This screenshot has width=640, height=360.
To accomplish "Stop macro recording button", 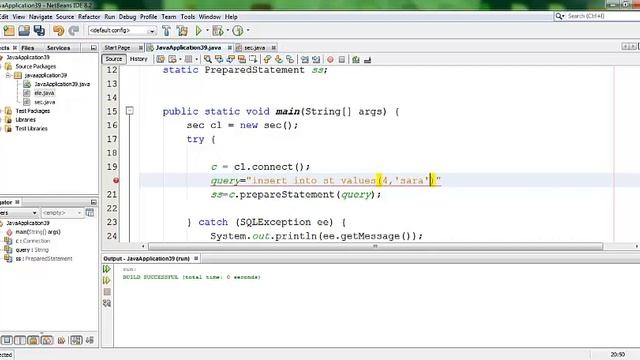I will click(342, 60).
